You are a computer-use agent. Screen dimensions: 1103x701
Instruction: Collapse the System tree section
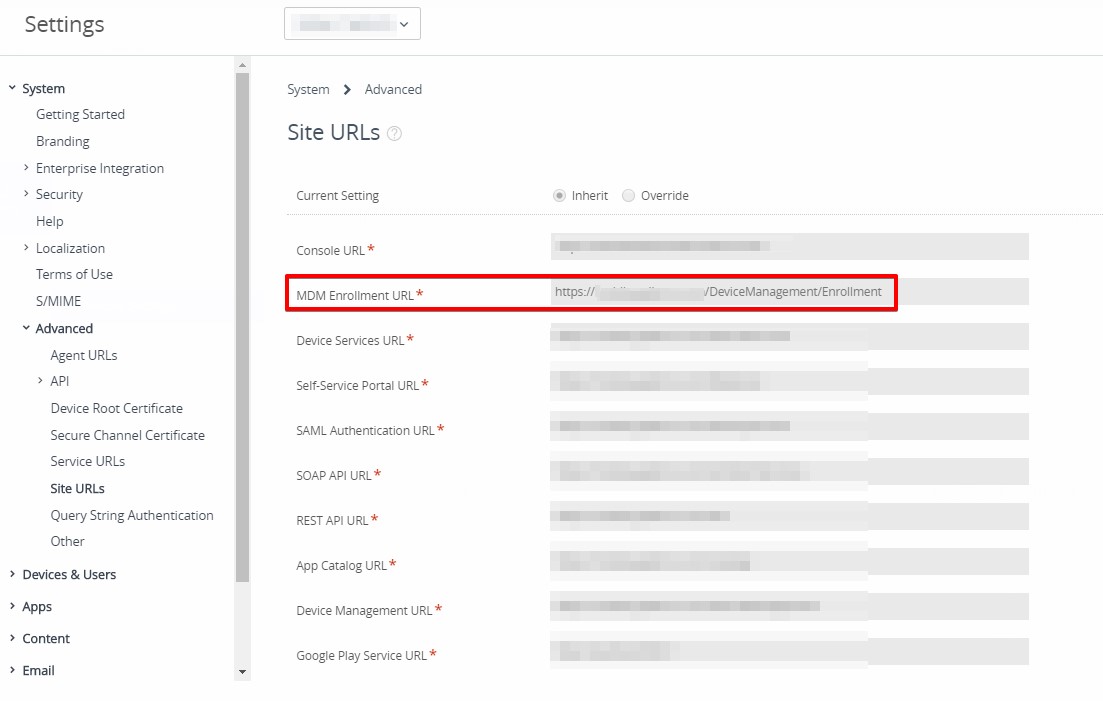pyautogui.click(x=12, y=89)
